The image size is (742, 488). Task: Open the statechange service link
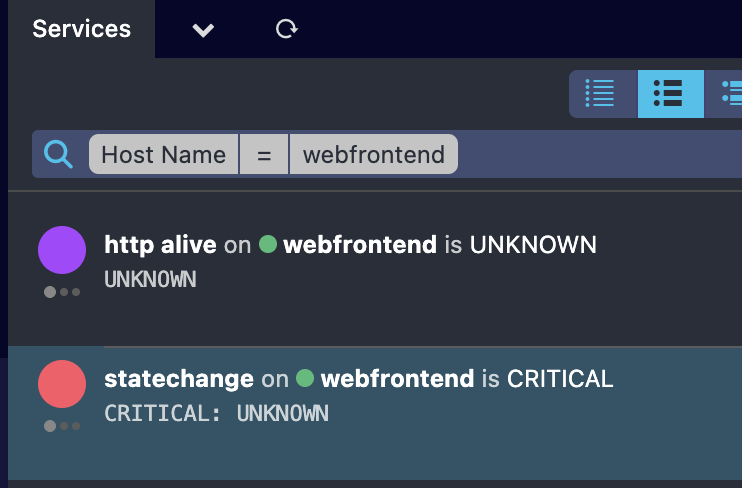pos(179,379)
